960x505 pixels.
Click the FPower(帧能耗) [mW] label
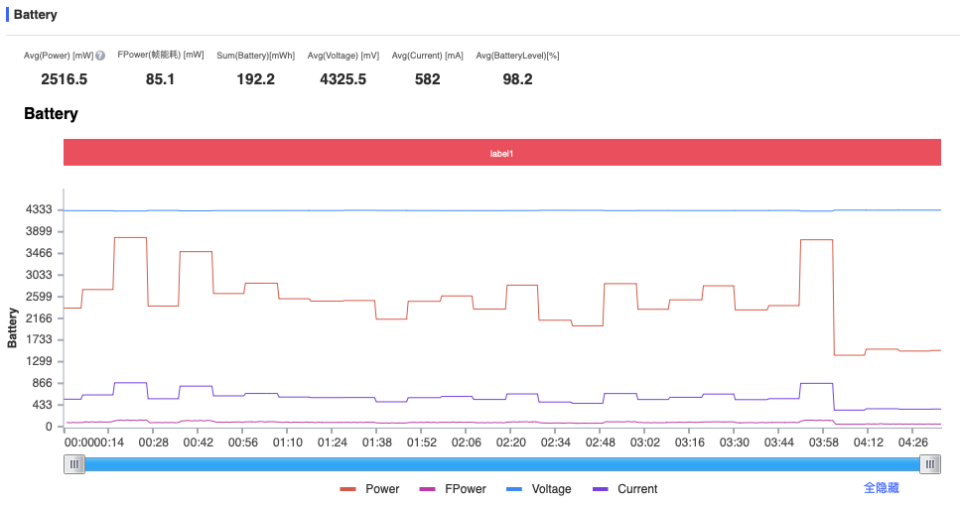click(160, 55)
